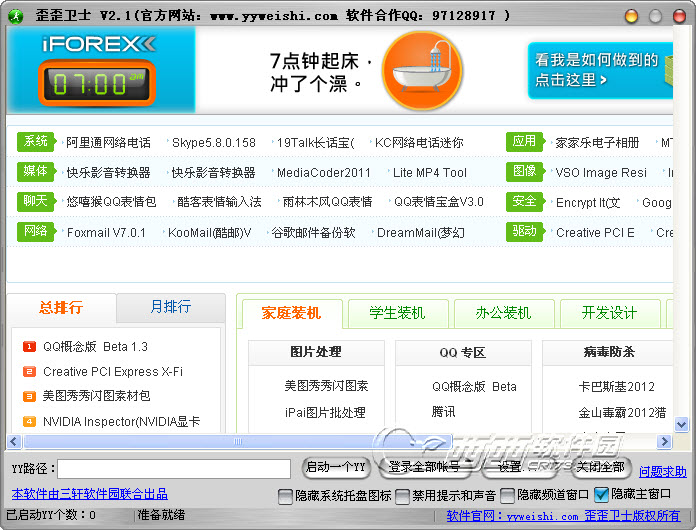
Task: Click 关闭全部 button
Action: (601, 467)
